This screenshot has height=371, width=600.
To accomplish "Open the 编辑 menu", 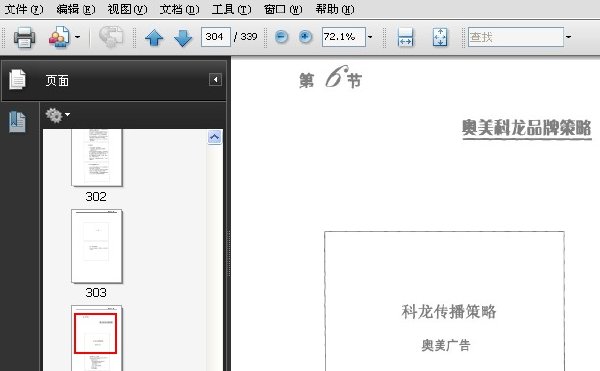I will coord(75,9).
